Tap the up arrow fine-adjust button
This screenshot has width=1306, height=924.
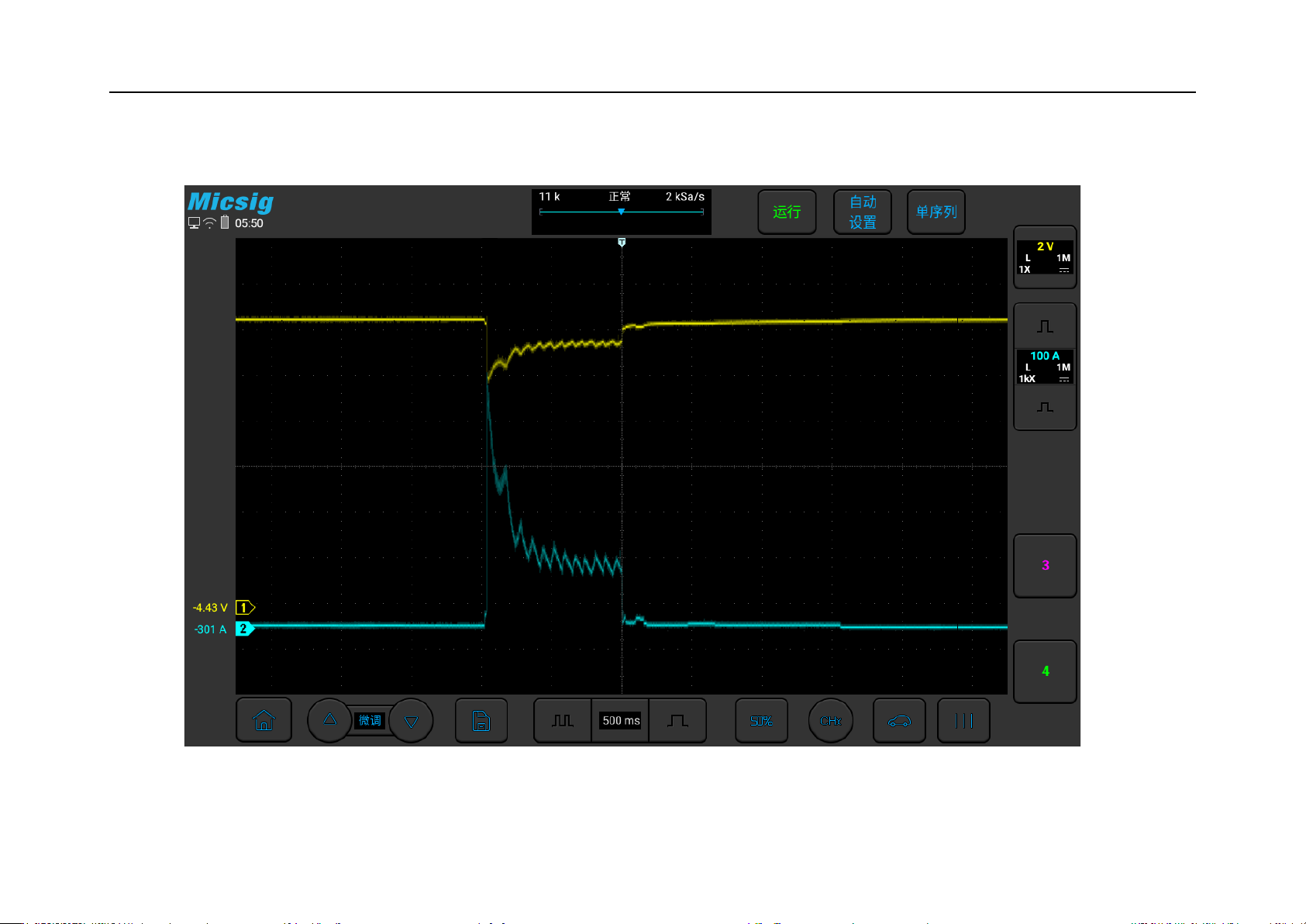pos(329,720)
